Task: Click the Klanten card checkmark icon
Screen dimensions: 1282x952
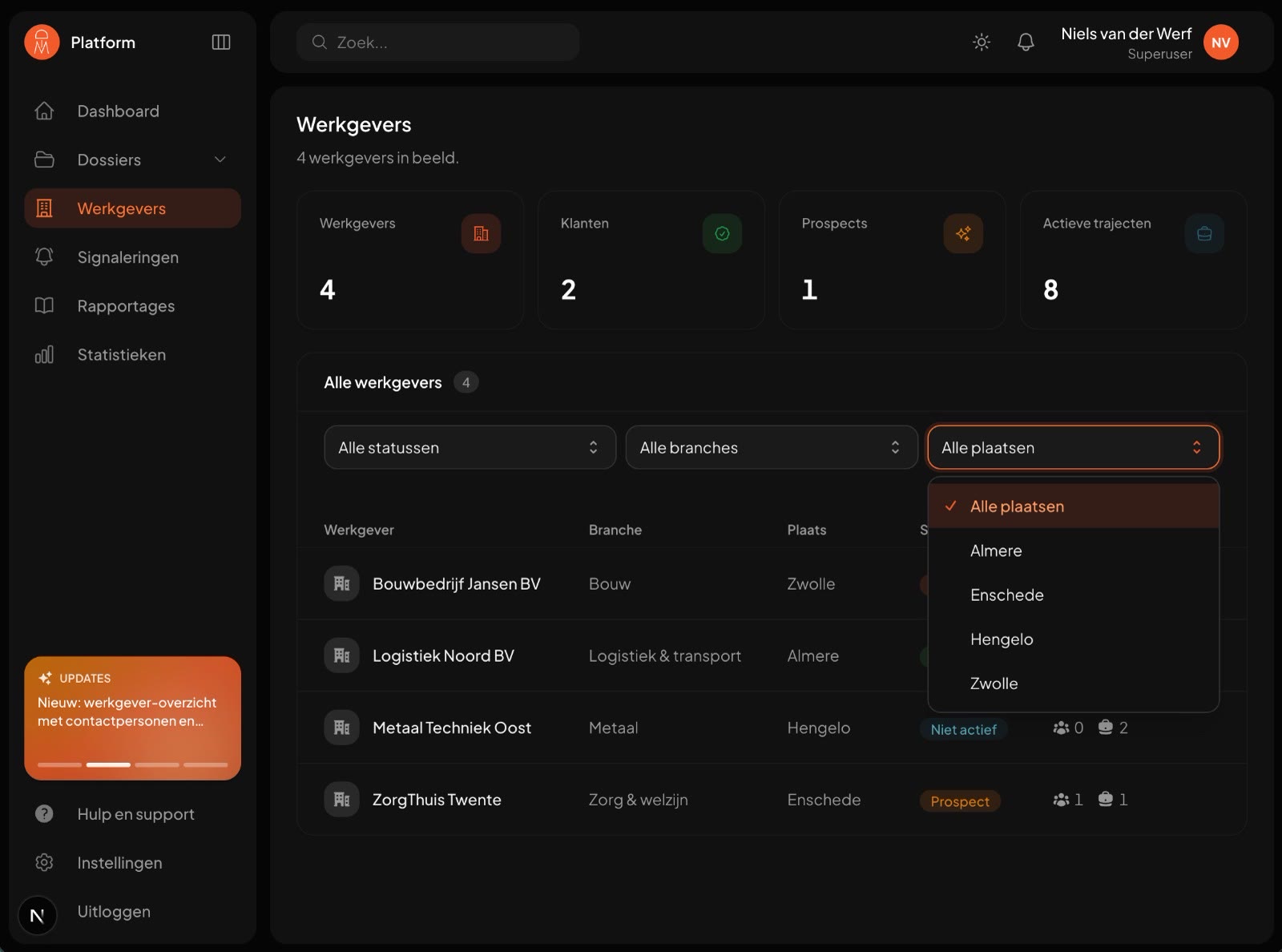Action: pyautogui.click(x=722, y=234)
